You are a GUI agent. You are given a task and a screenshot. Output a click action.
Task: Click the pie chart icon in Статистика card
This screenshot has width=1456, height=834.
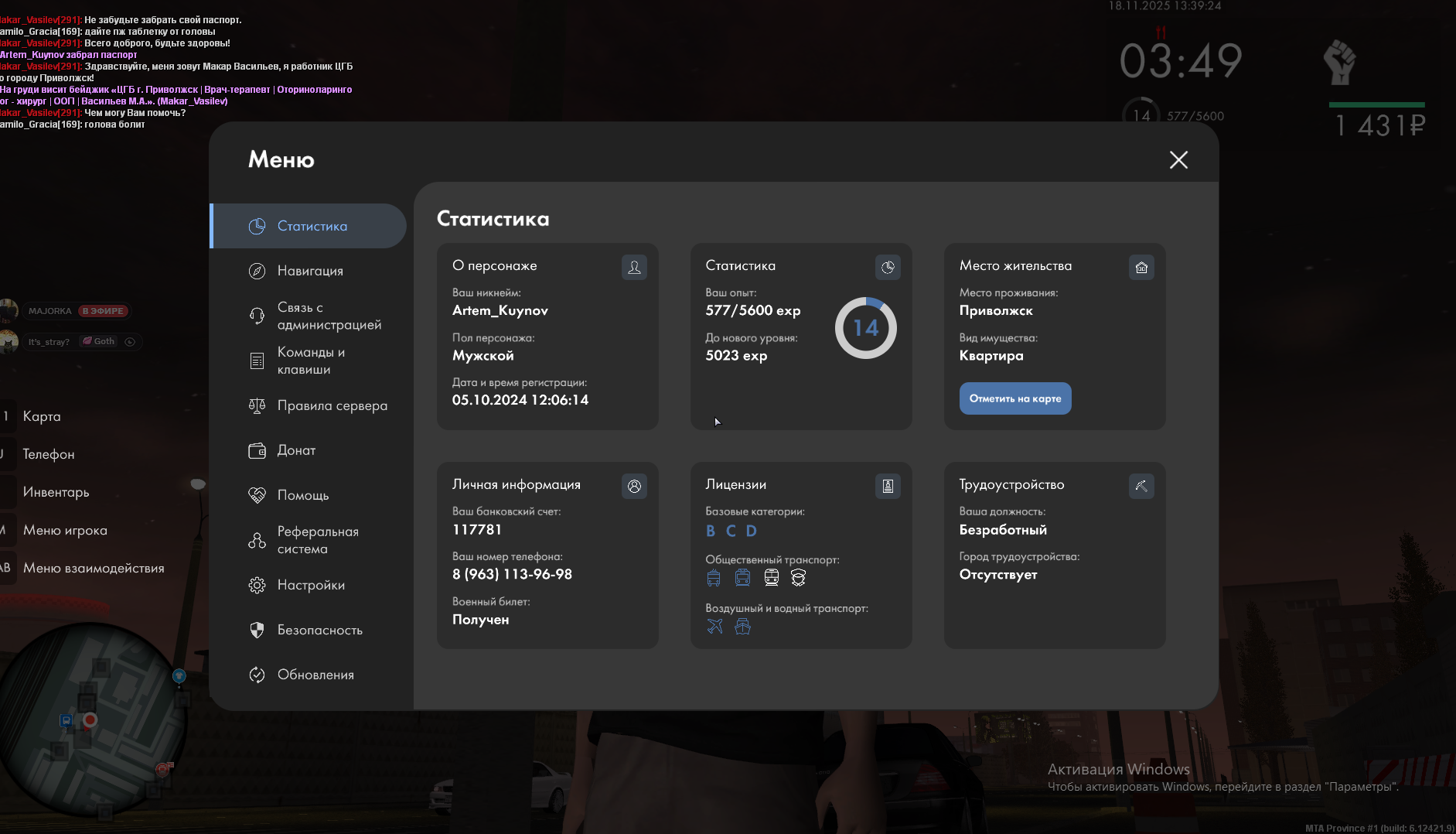click(888, 268)
